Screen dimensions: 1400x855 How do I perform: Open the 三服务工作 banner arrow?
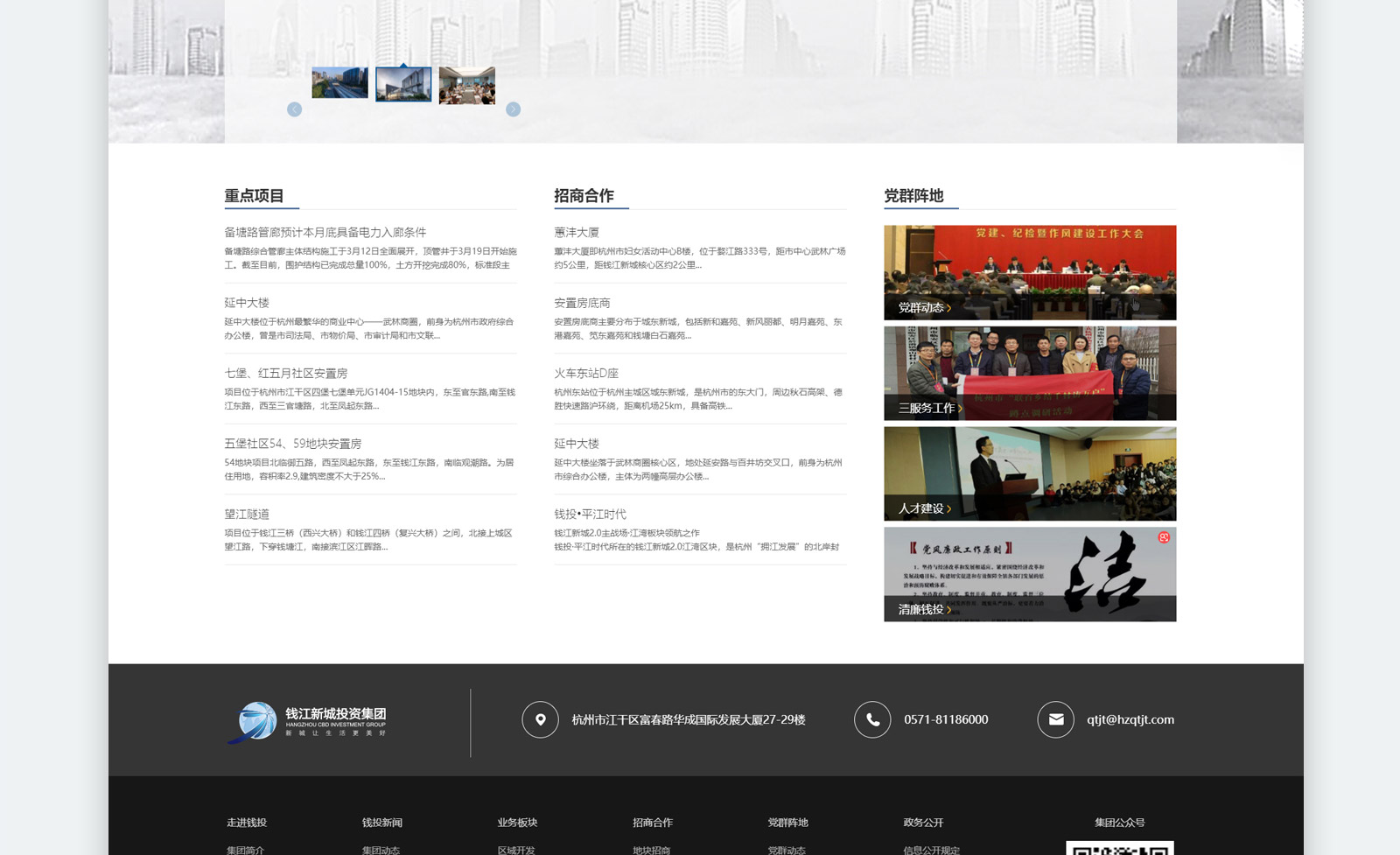[960, 409]
